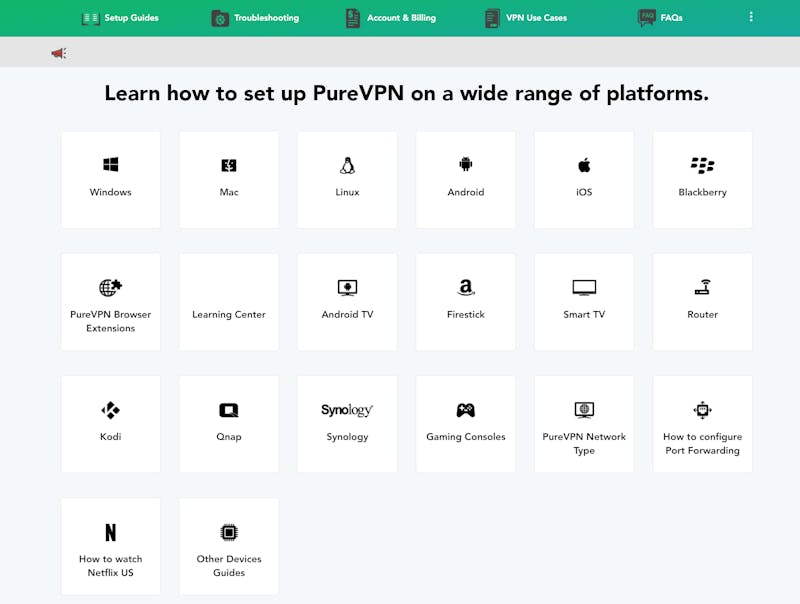The height and width of the screenshot is (604, 800).
Task: Open the PureVPN Network Type label
Action: click(584, 444)
